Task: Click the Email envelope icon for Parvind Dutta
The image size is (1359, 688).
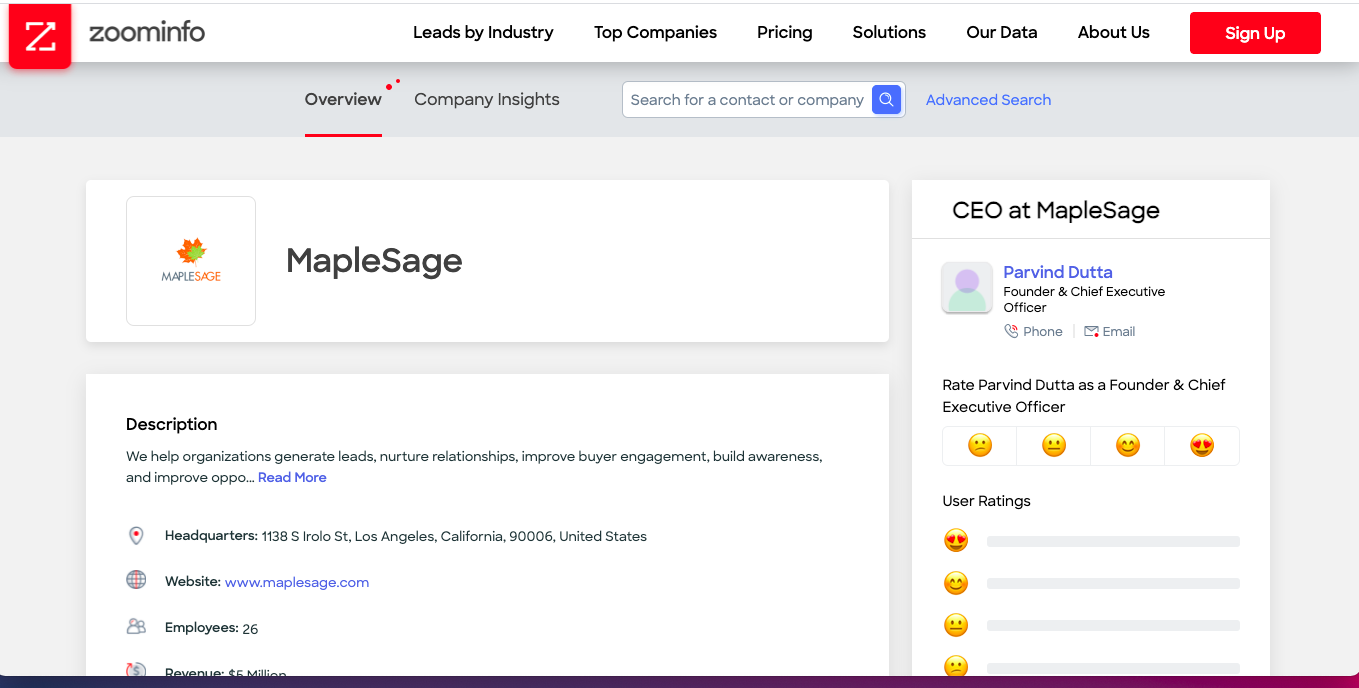Action: pyautogui.click(x=1092, y=331)
